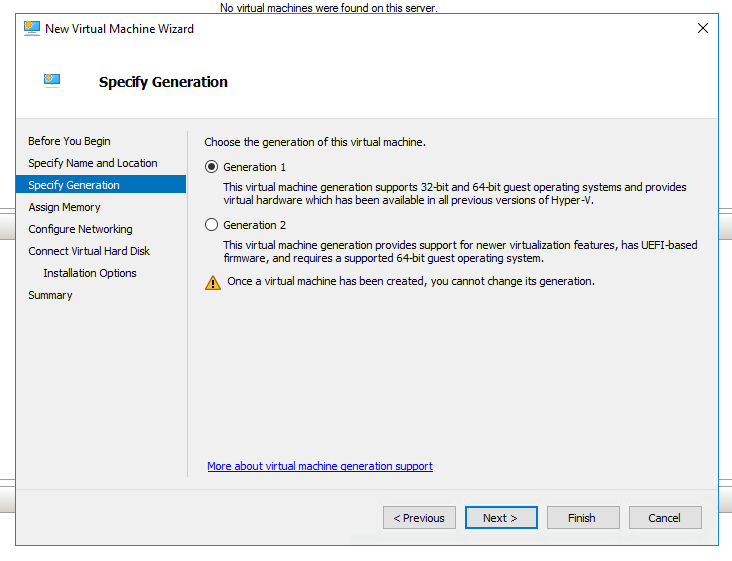The height and width of the screenshot is (561, 732).
Task: Jump to the Assign Memory step
Action: click(x=64, y=207)
